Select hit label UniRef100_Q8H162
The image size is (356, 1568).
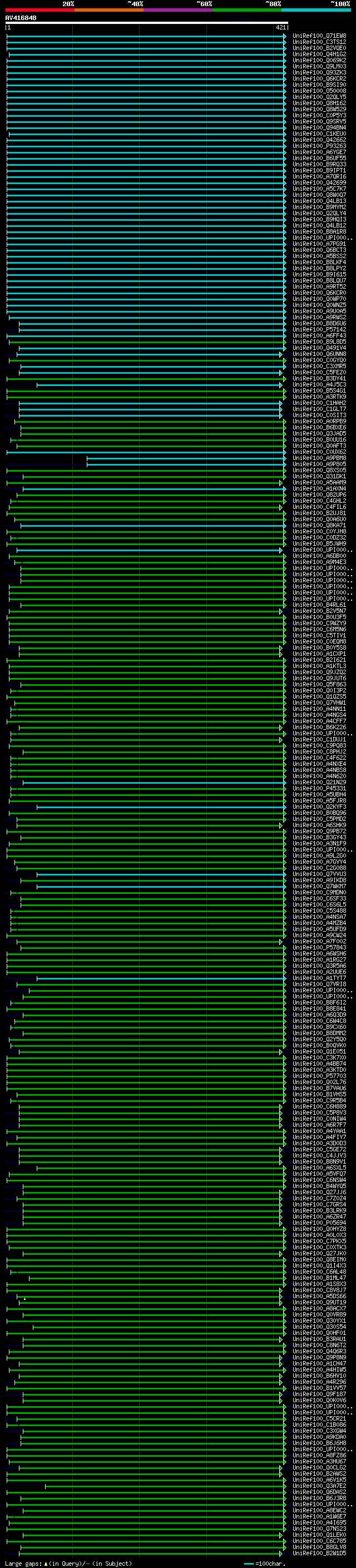coord(319,103)
